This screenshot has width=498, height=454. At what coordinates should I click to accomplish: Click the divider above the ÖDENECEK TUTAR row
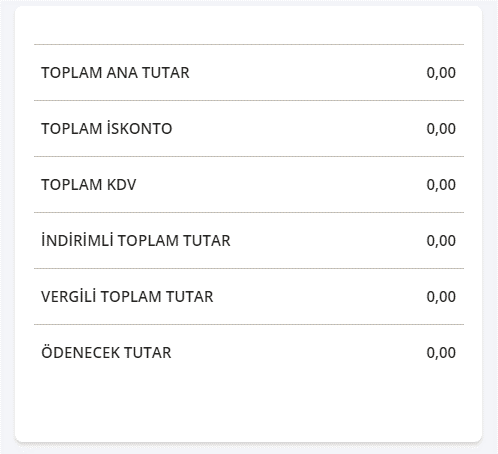249,324
